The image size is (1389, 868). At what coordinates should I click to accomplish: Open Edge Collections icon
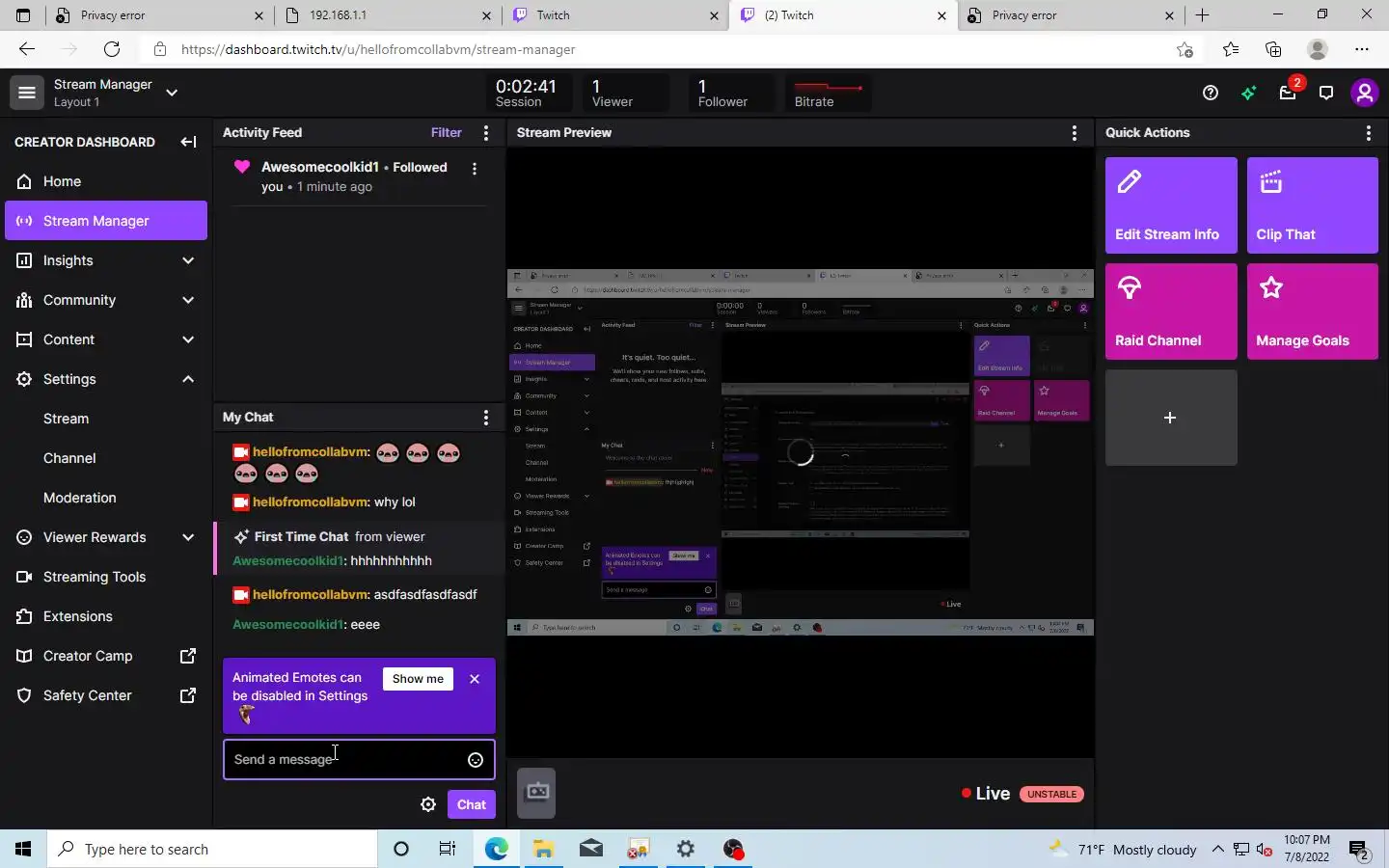point(1273,49)
